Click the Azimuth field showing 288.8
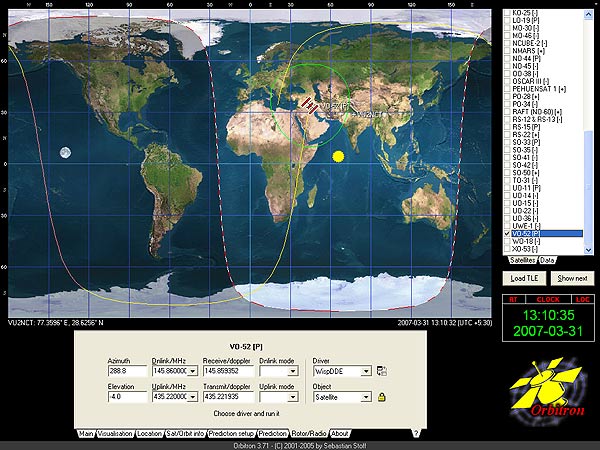The height and width of the screenshot is (450, 600). tap(127, 371)
